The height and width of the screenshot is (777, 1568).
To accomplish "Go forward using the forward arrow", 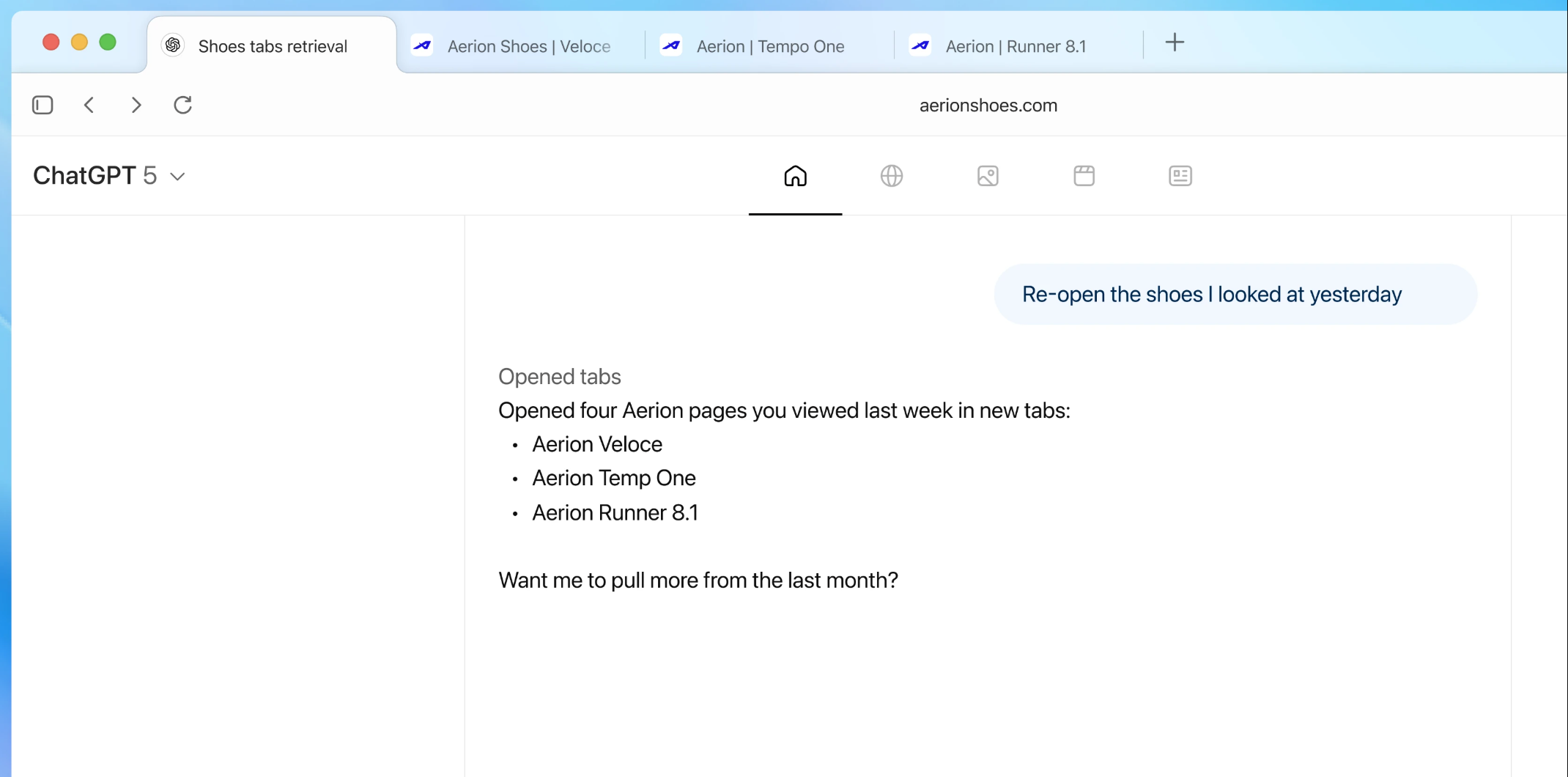I will (x=136, y=105).
